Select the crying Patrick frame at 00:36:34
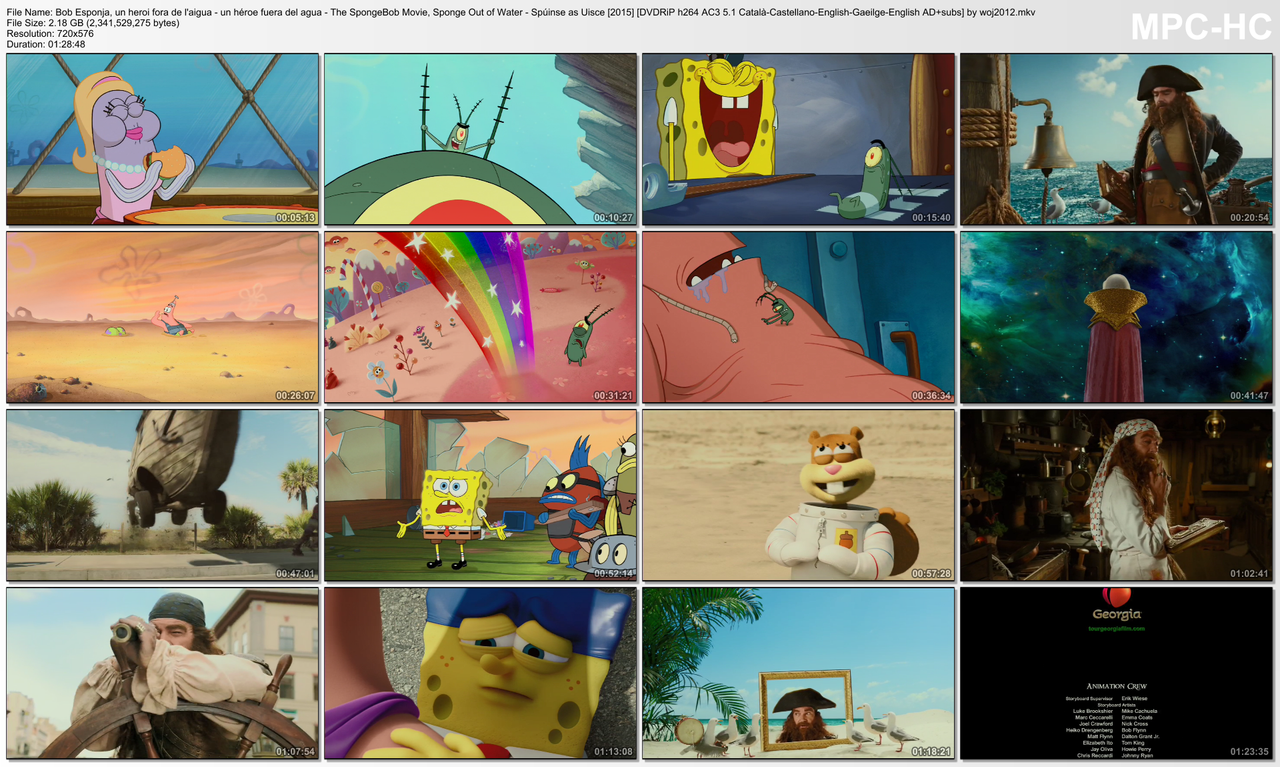Screen dimensions: 1280x767 798,317
